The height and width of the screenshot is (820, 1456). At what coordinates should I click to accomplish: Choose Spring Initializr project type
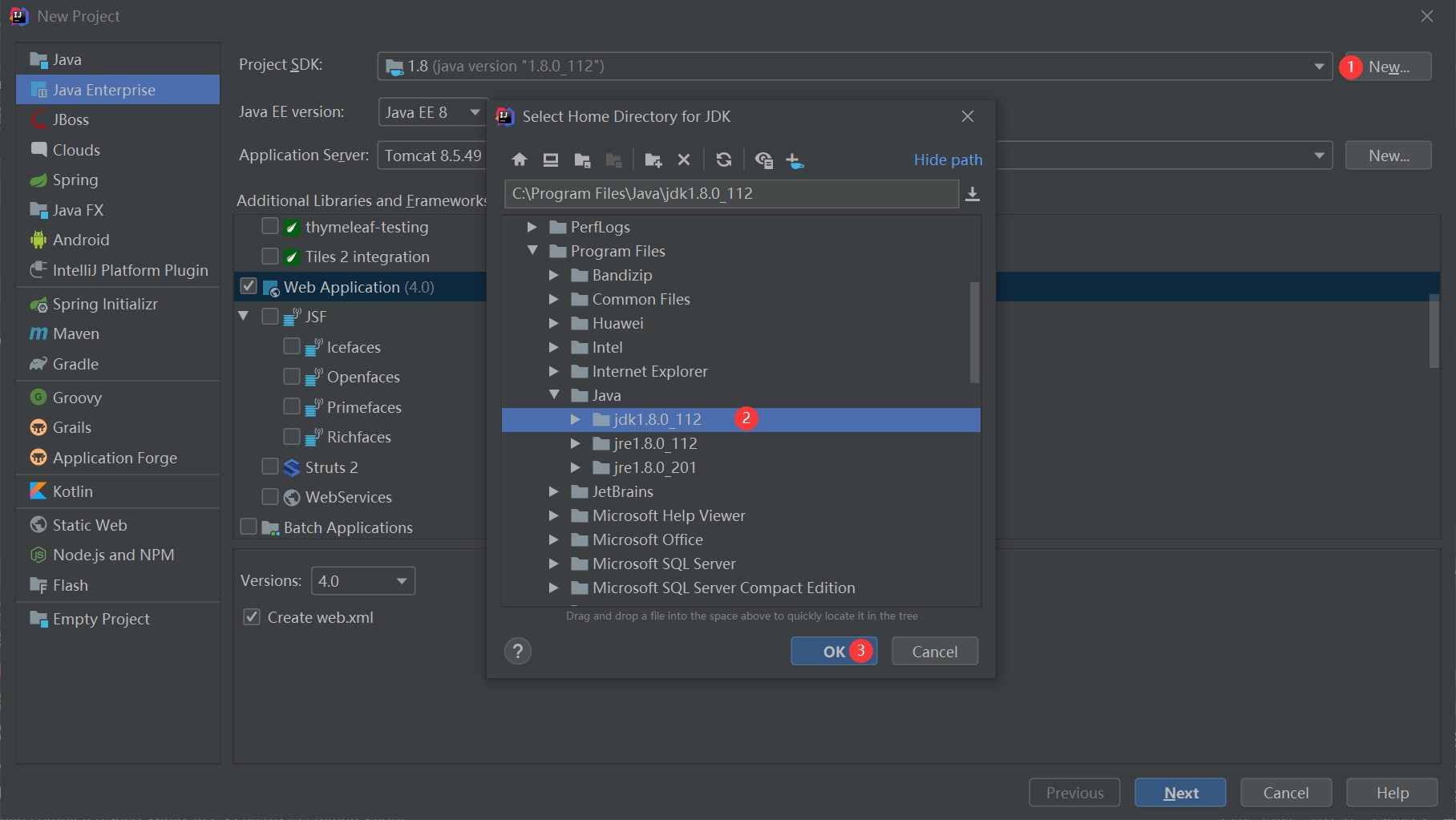(105, 304)
